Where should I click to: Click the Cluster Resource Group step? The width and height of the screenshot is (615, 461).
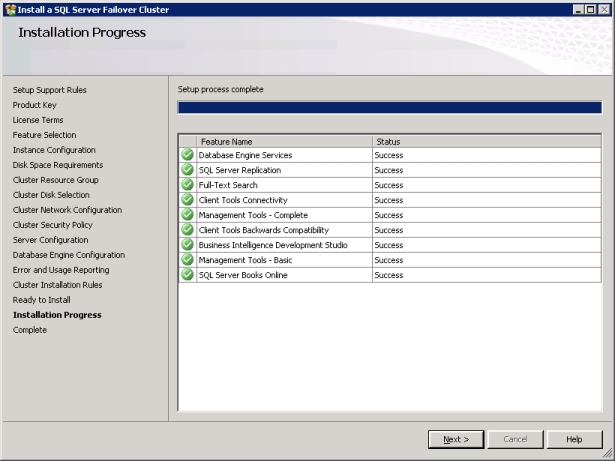coord(56,180)
